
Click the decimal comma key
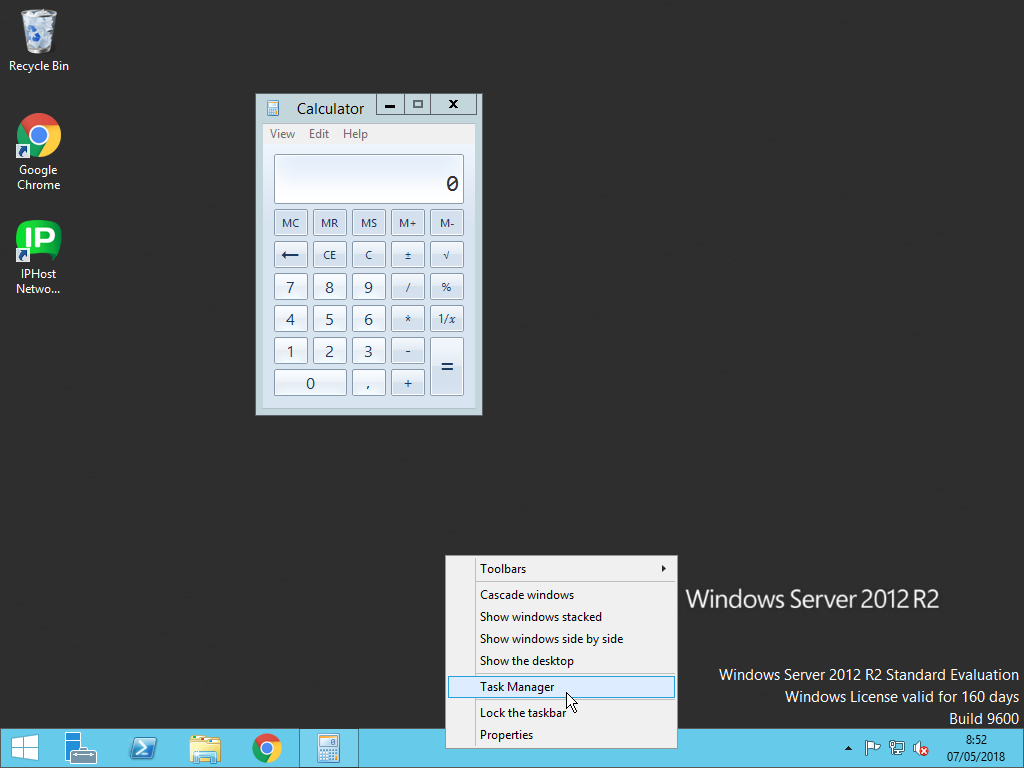pos(369,383)
